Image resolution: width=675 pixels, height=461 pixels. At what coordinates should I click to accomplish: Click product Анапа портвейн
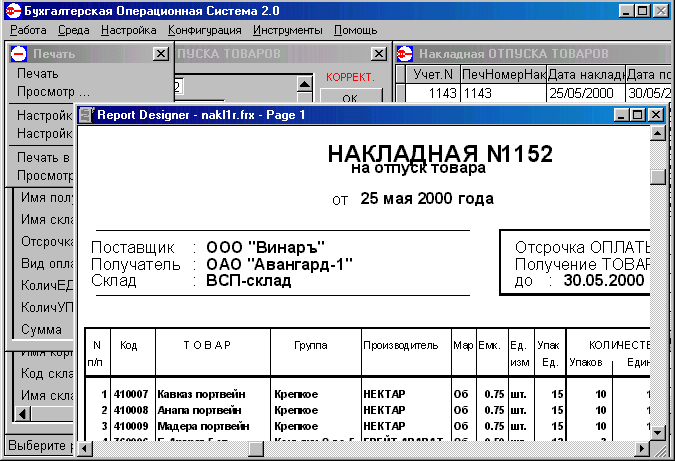pyautogui.click(x=199, y=410)
